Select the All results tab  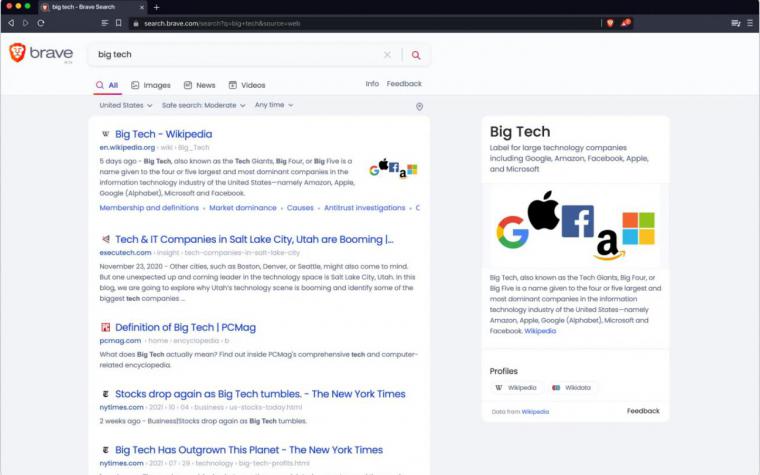[107, 85]
